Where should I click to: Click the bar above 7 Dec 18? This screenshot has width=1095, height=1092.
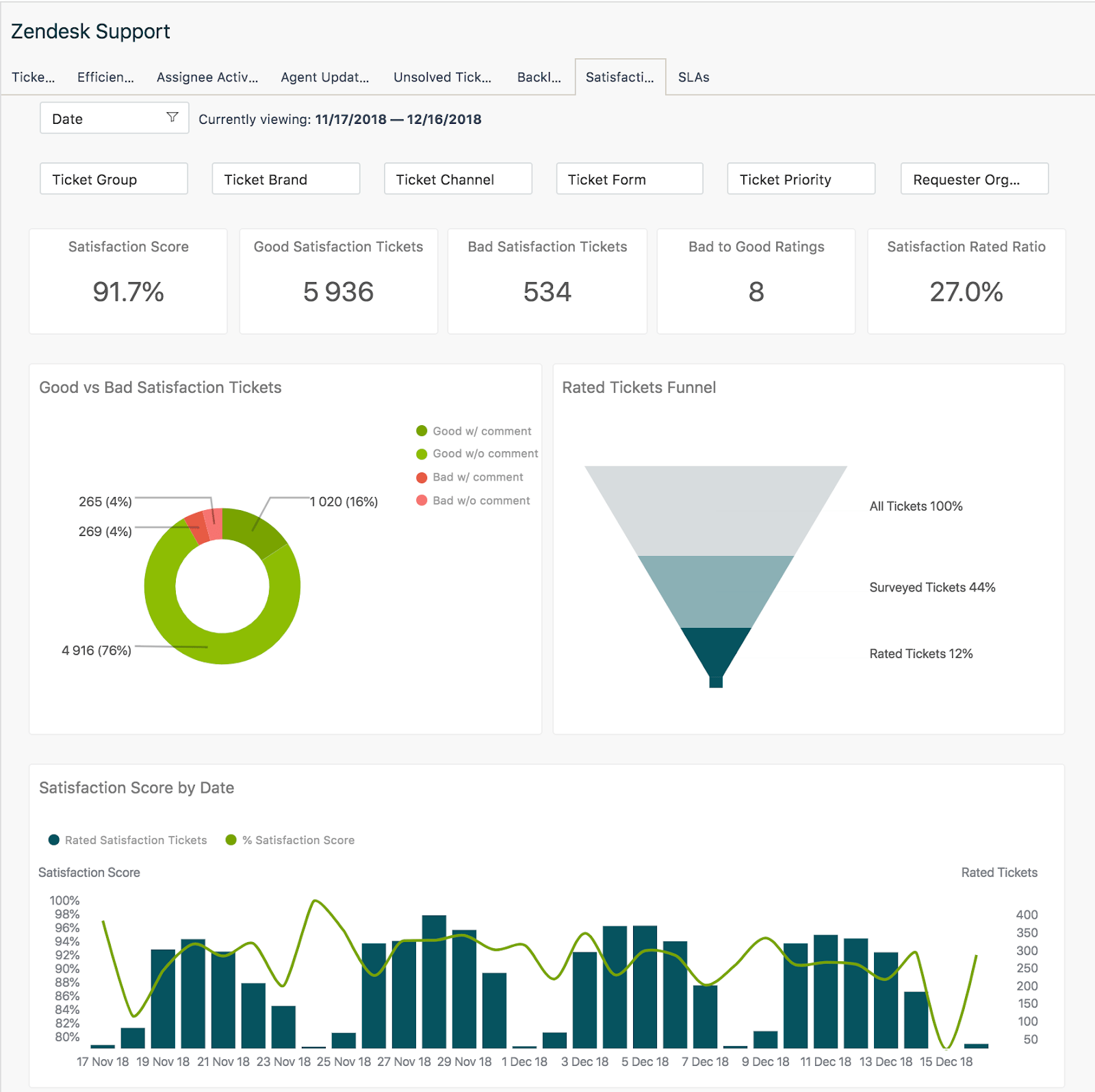tap(705, 1017)
